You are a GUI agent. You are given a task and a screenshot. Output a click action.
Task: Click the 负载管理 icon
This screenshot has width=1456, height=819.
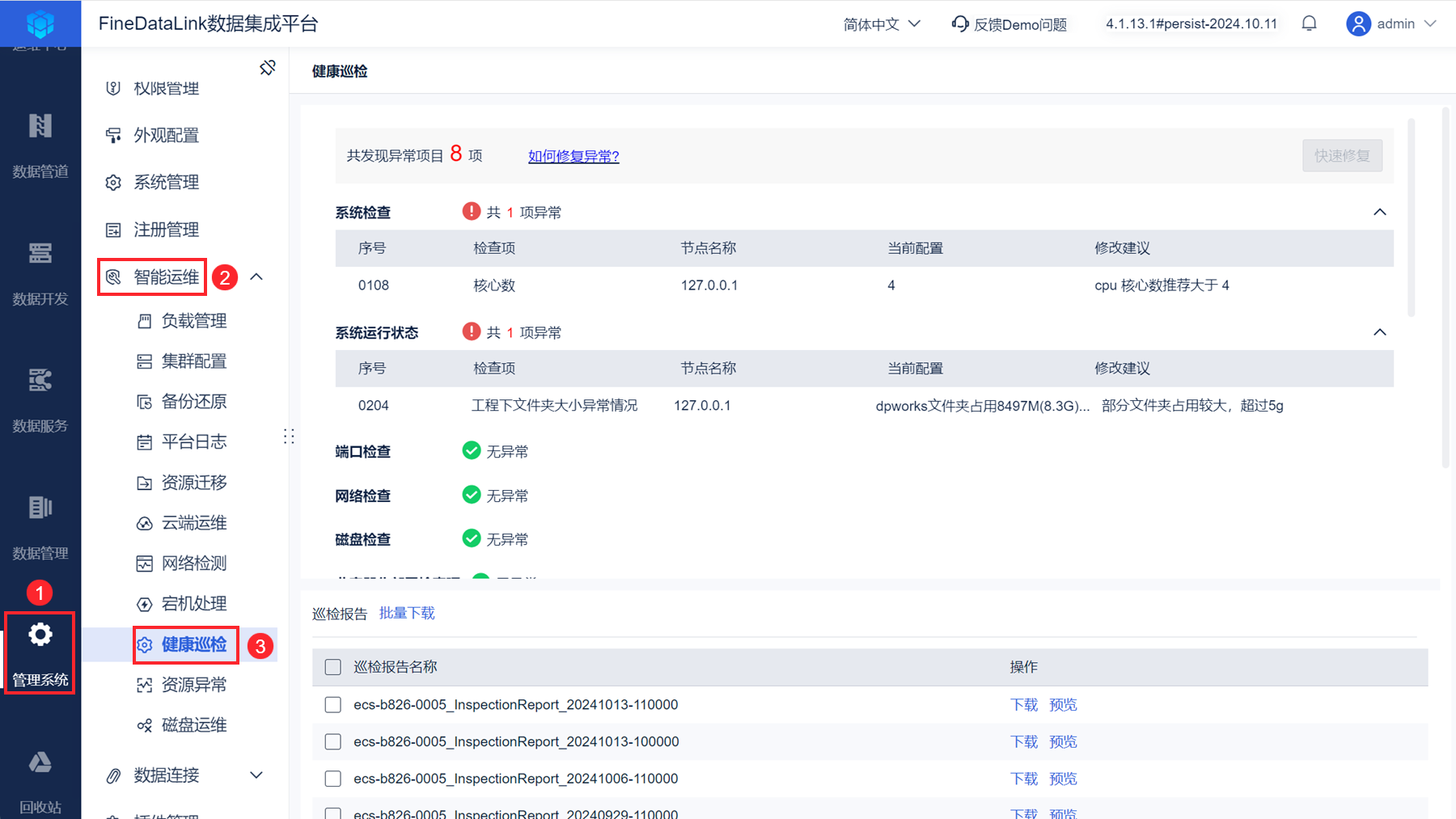point(145,321)
